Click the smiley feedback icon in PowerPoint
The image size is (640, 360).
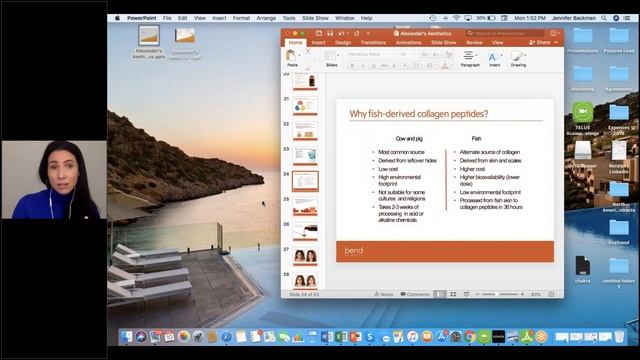553,33
